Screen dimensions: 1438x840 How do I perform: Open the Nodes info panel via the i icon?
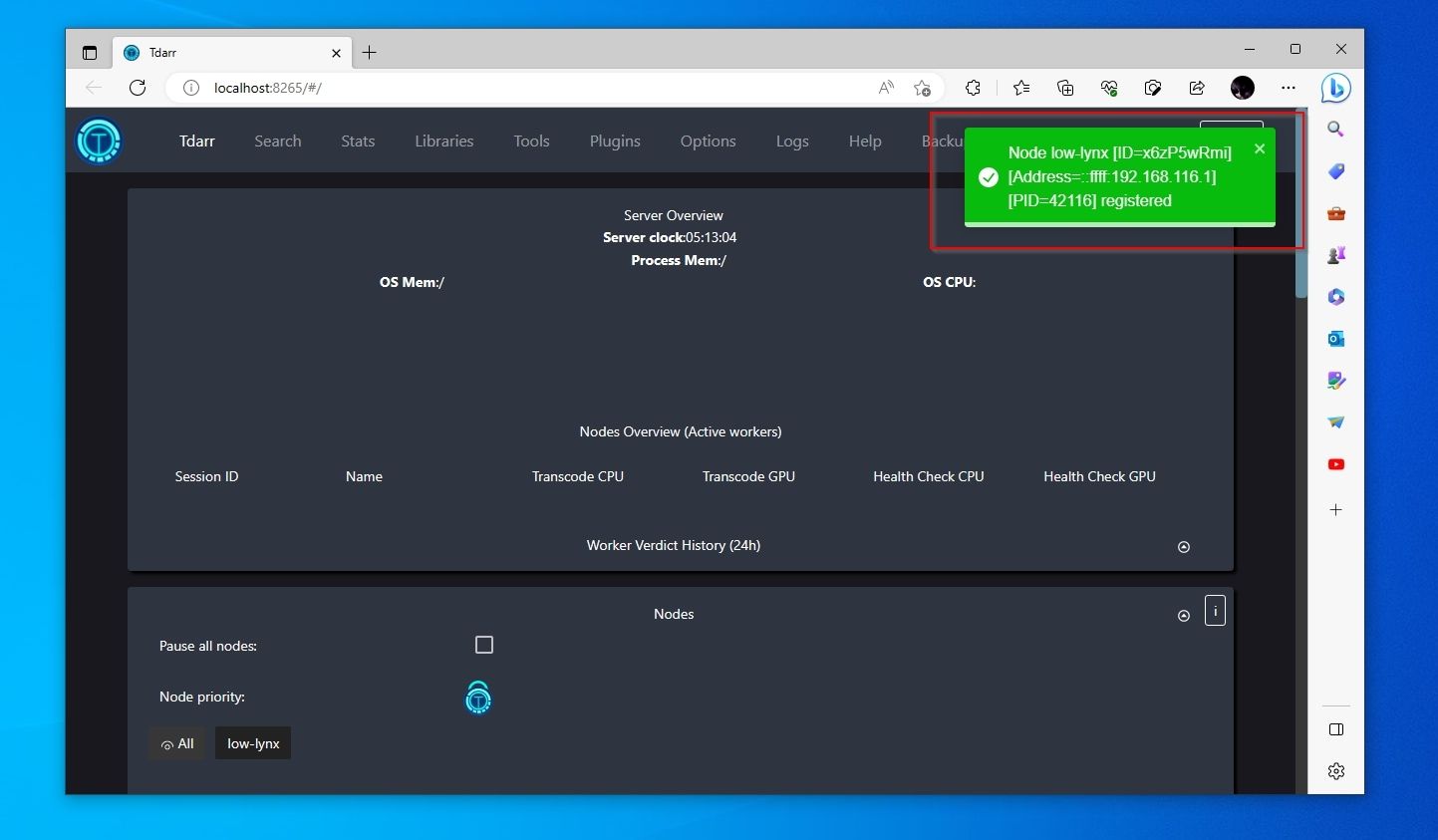[x=1215, y=610]
